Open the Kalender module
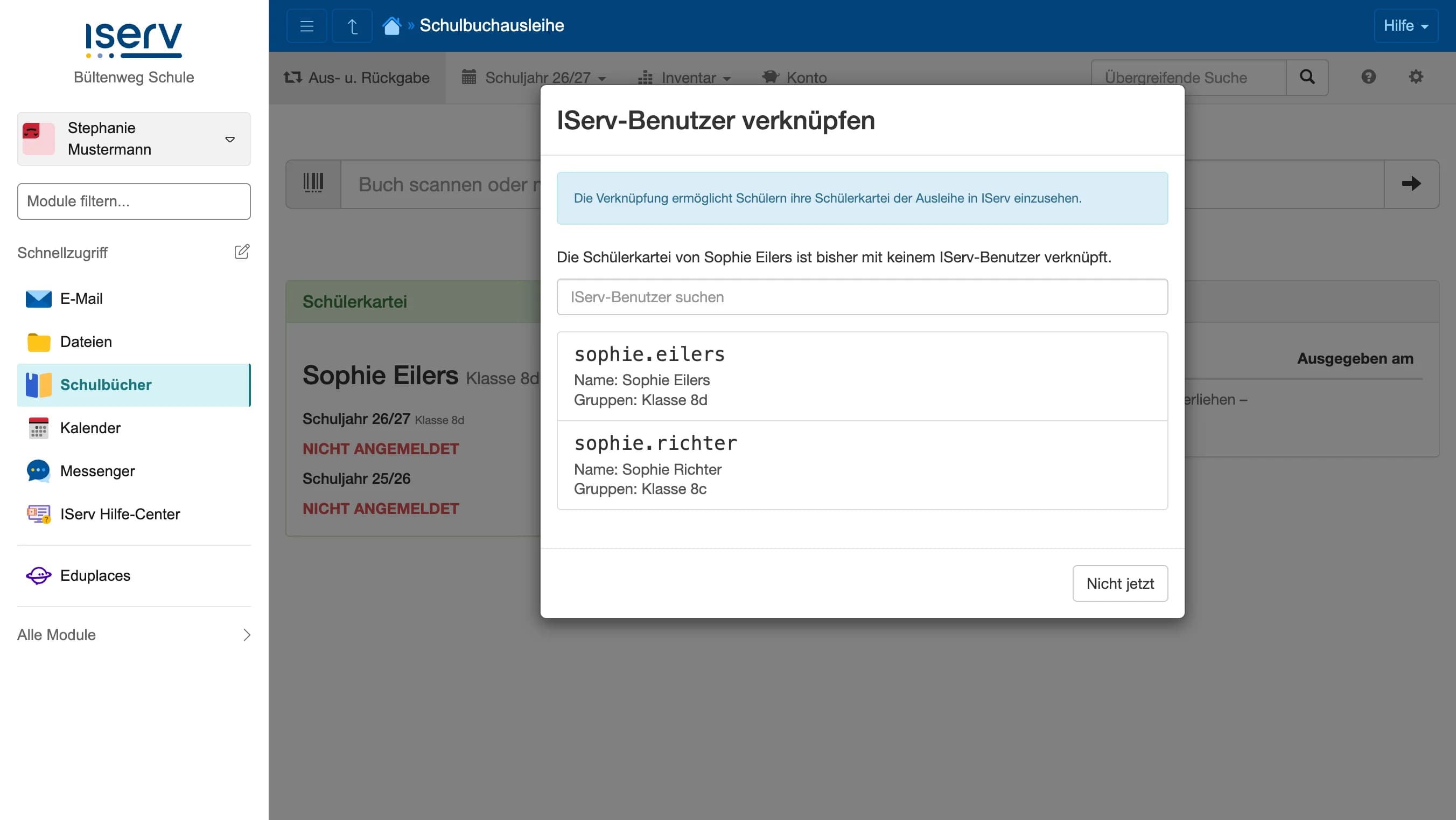Image resolution: width=1456 pixels, height=820 pixels. [x=134, y=428]
